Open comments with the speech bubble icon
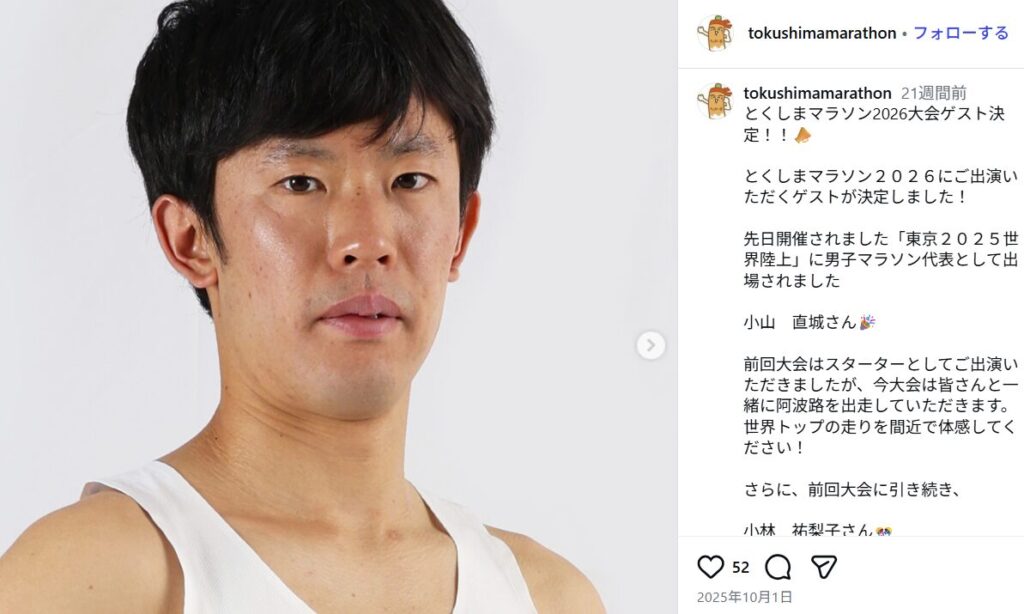 778,567
